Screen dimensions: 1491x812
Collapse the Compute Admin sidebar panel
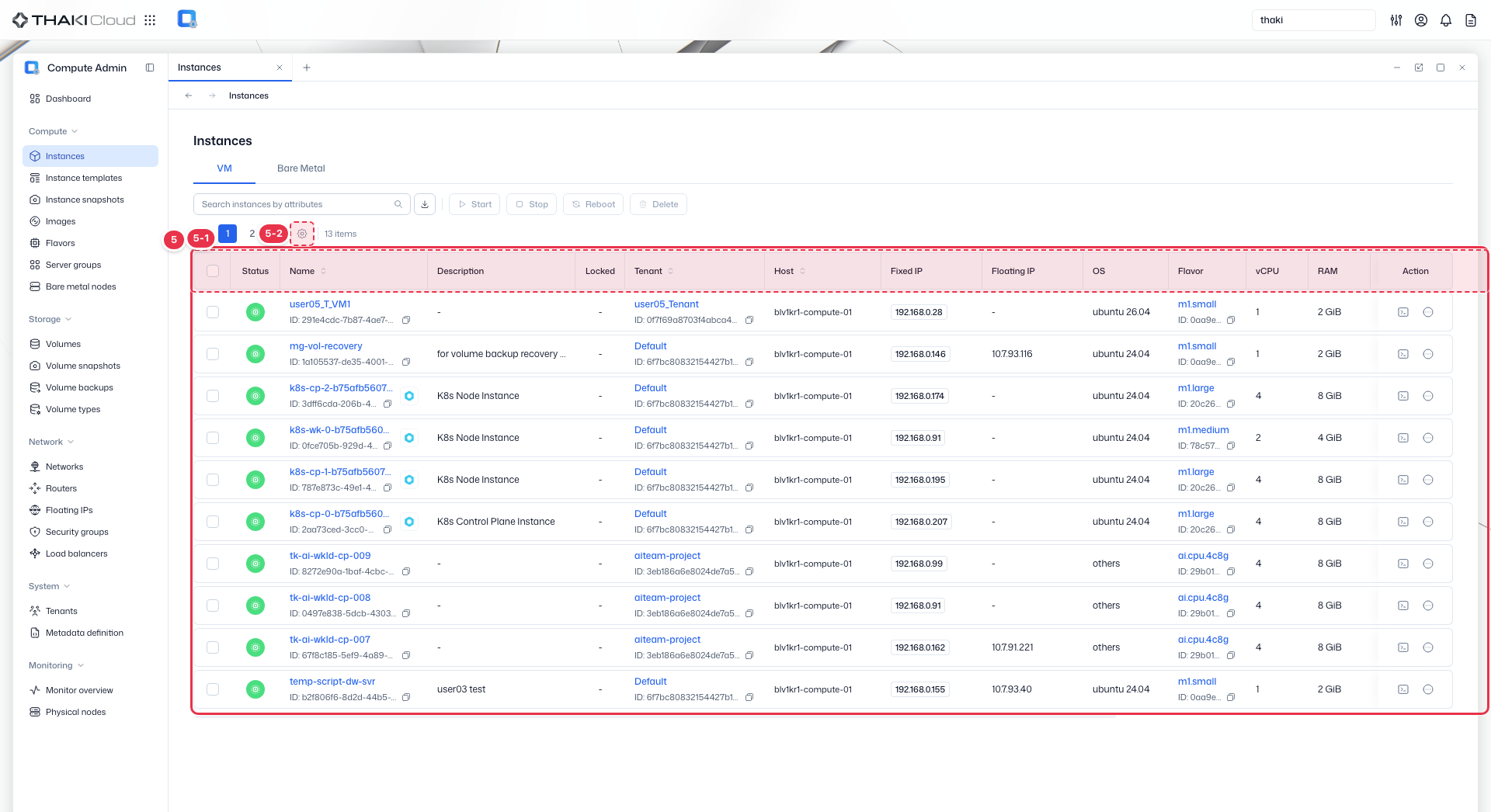tap(150, 68)
